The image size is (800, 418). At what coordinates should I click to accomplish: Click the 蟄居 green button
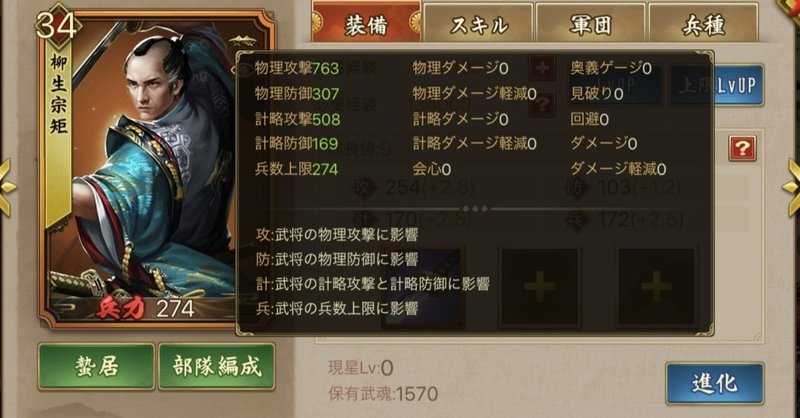96,366
